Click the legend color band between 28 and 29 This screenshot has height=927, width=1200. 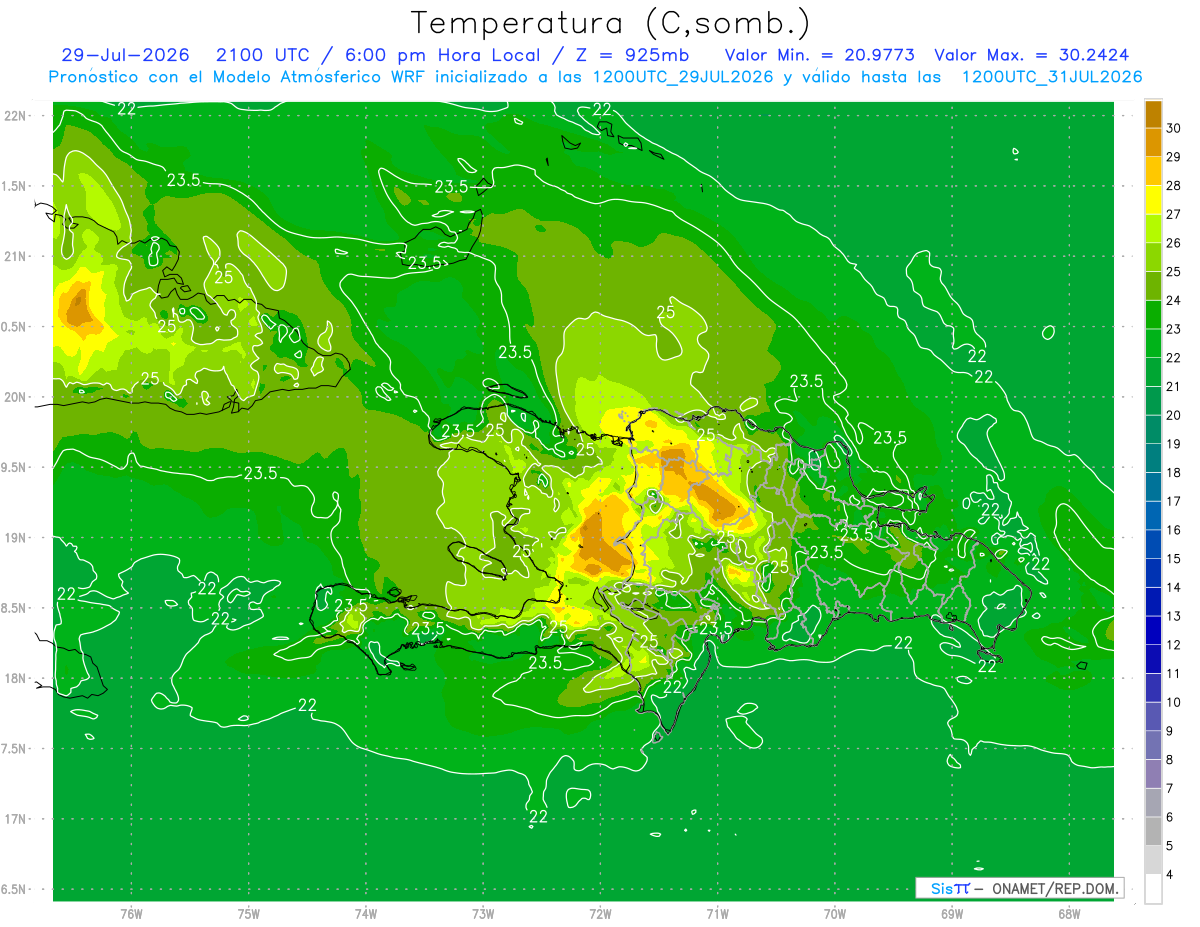(x=1153, y=171)
